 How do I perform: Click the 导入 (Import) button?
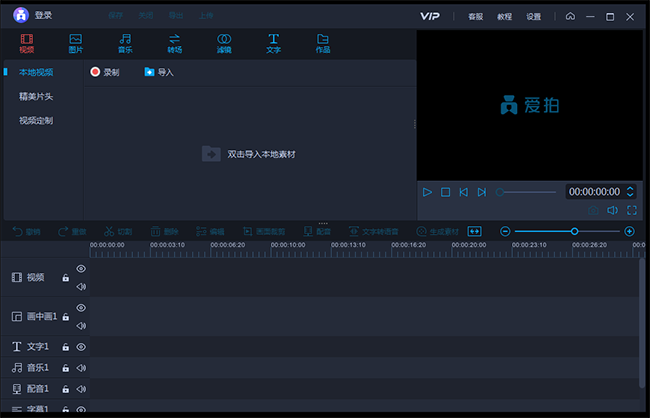159,72
